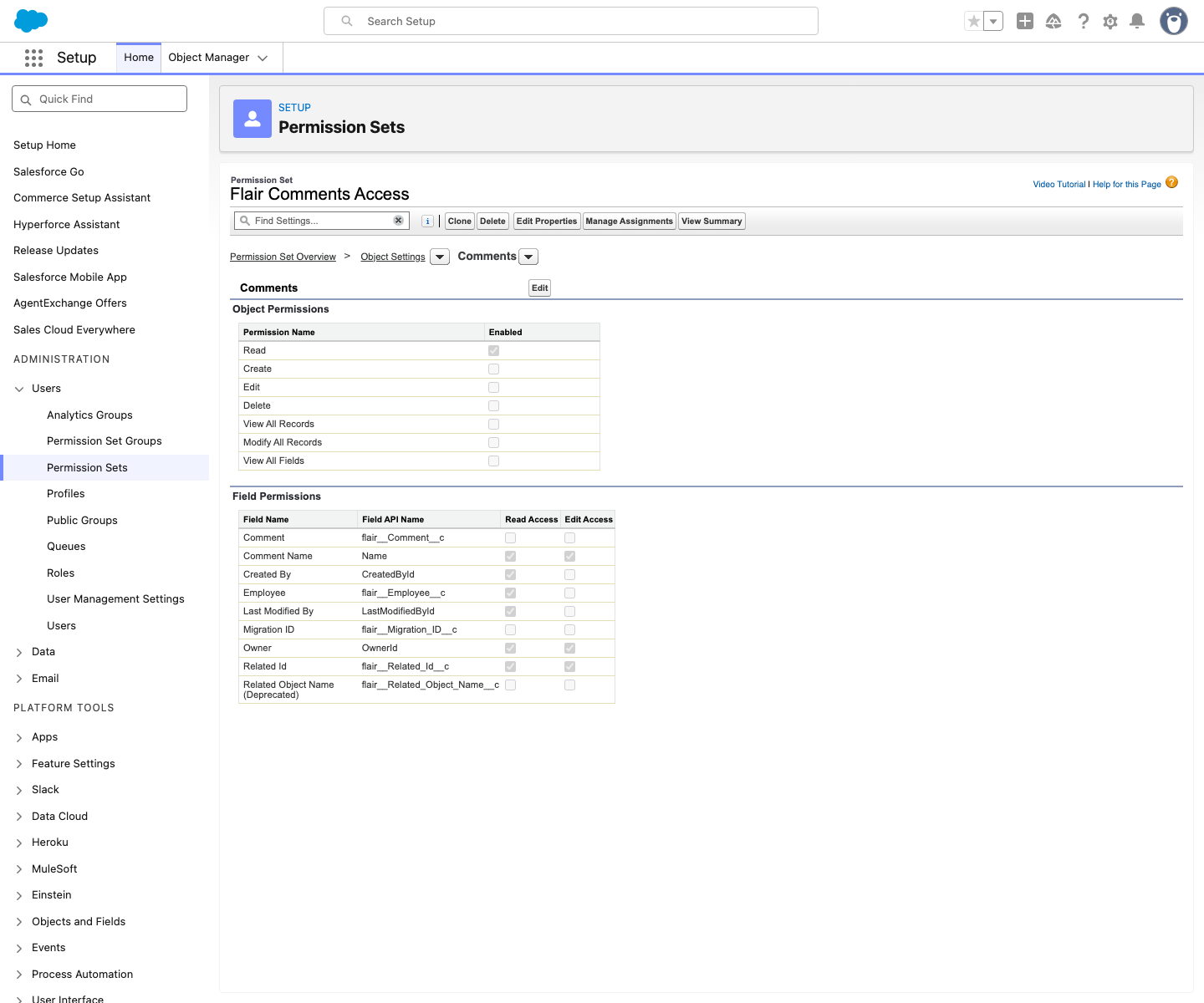Open the Setup gear menu

[x=1110, y=21]
